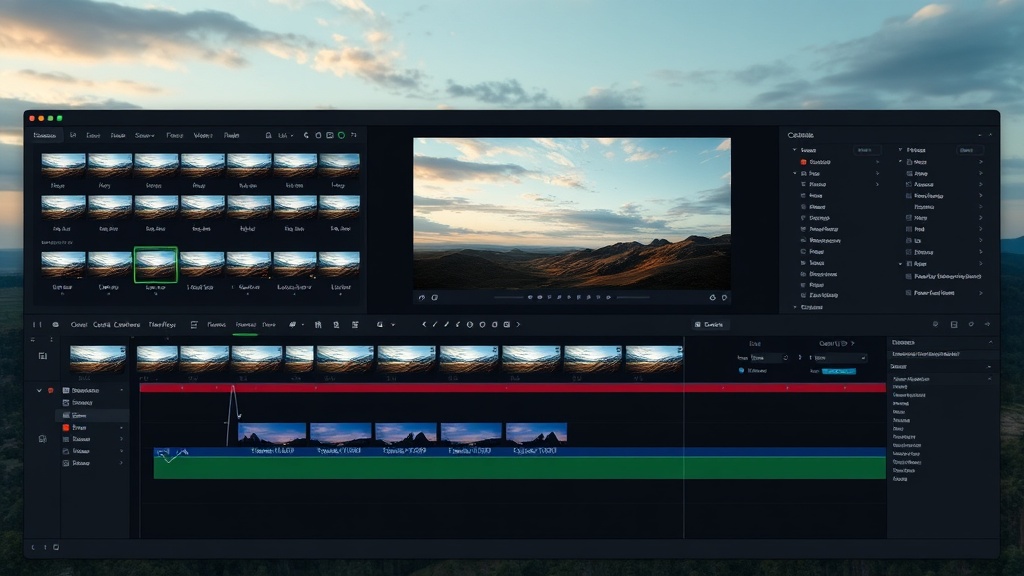Open the Effects menu in the top menu bar
Viewport: 1024px width, 576px height.
(175, 135)
